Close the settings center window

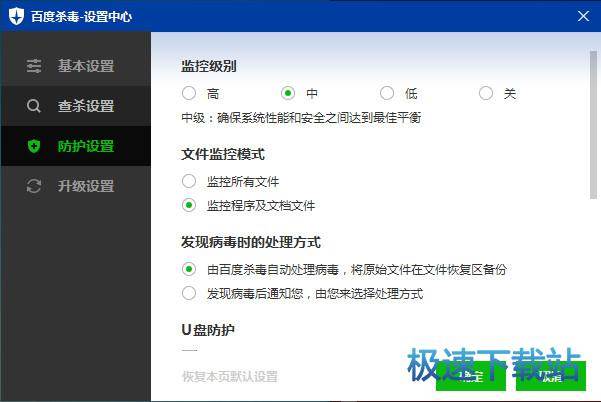[583, 16]
